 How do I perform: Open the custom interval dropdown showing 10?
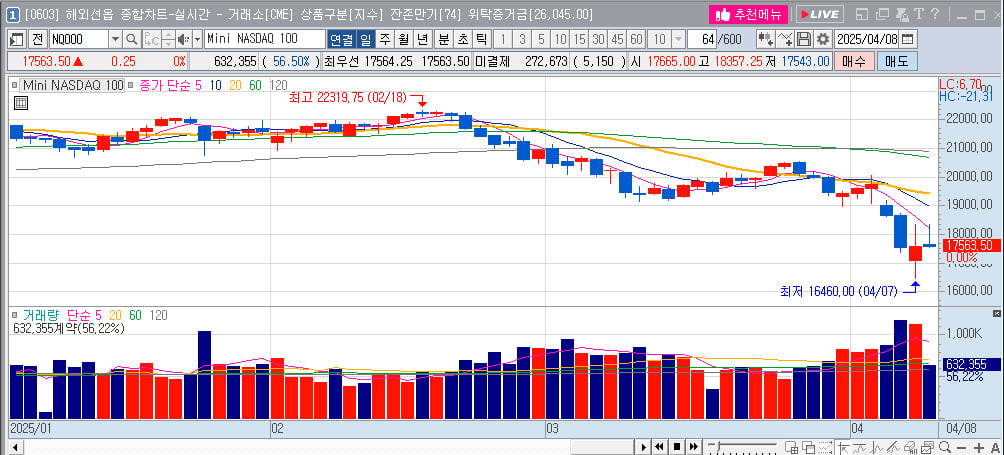coord(679,39)
